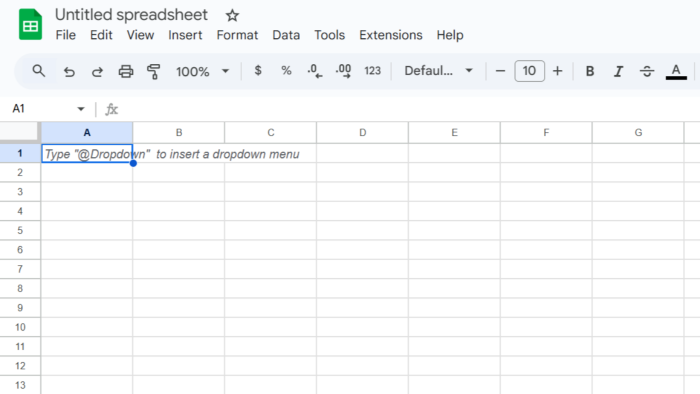Activate the paint format tool
The image size is (700, 394).
coord(154,71)
